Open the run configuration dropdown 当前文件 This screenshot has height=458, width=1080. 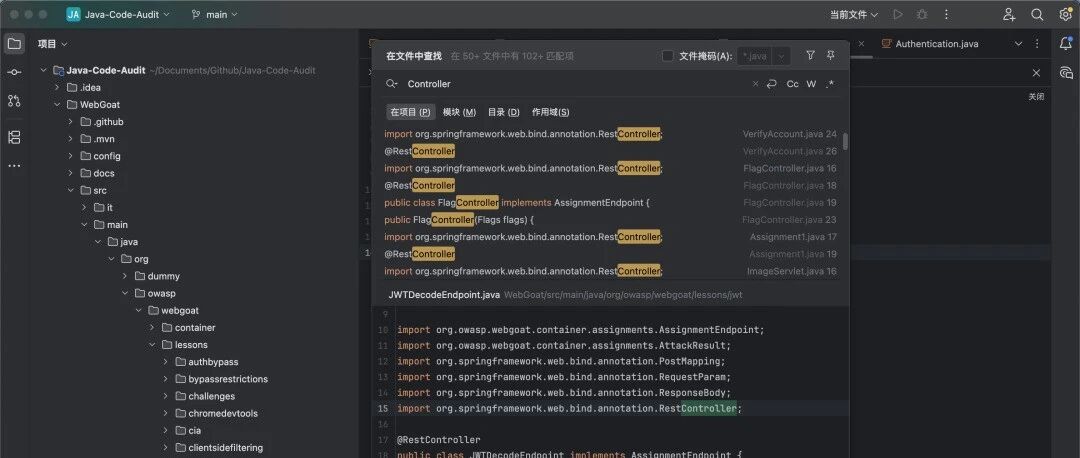(x=853, y=14)
